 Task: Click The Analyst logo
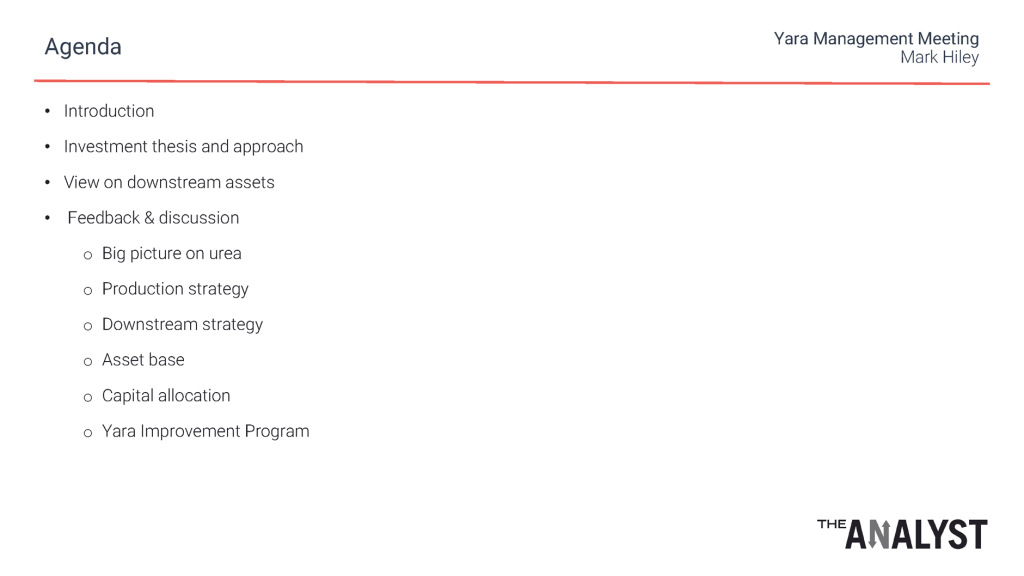coord(902,534)
